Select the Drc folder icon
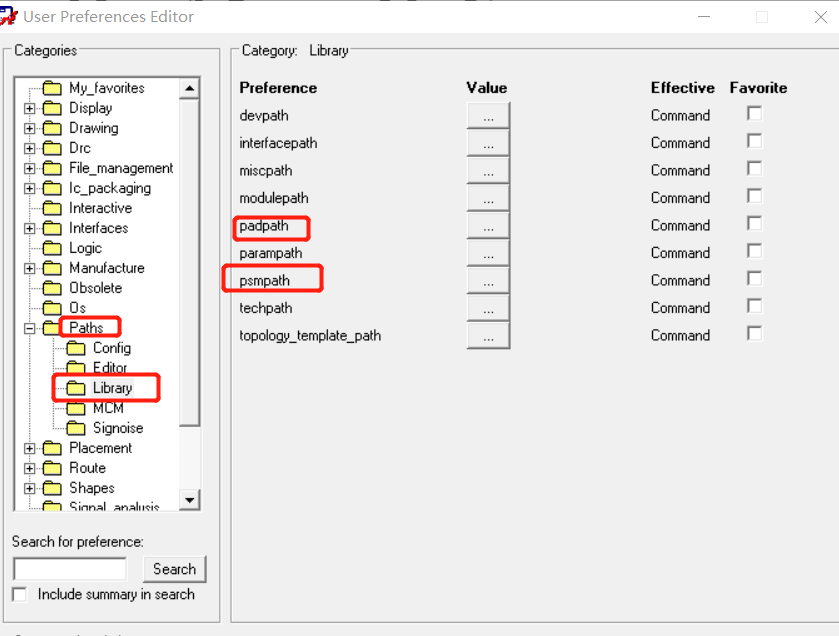The width and height of the screenshot is (839, 636). pos(52,148)
